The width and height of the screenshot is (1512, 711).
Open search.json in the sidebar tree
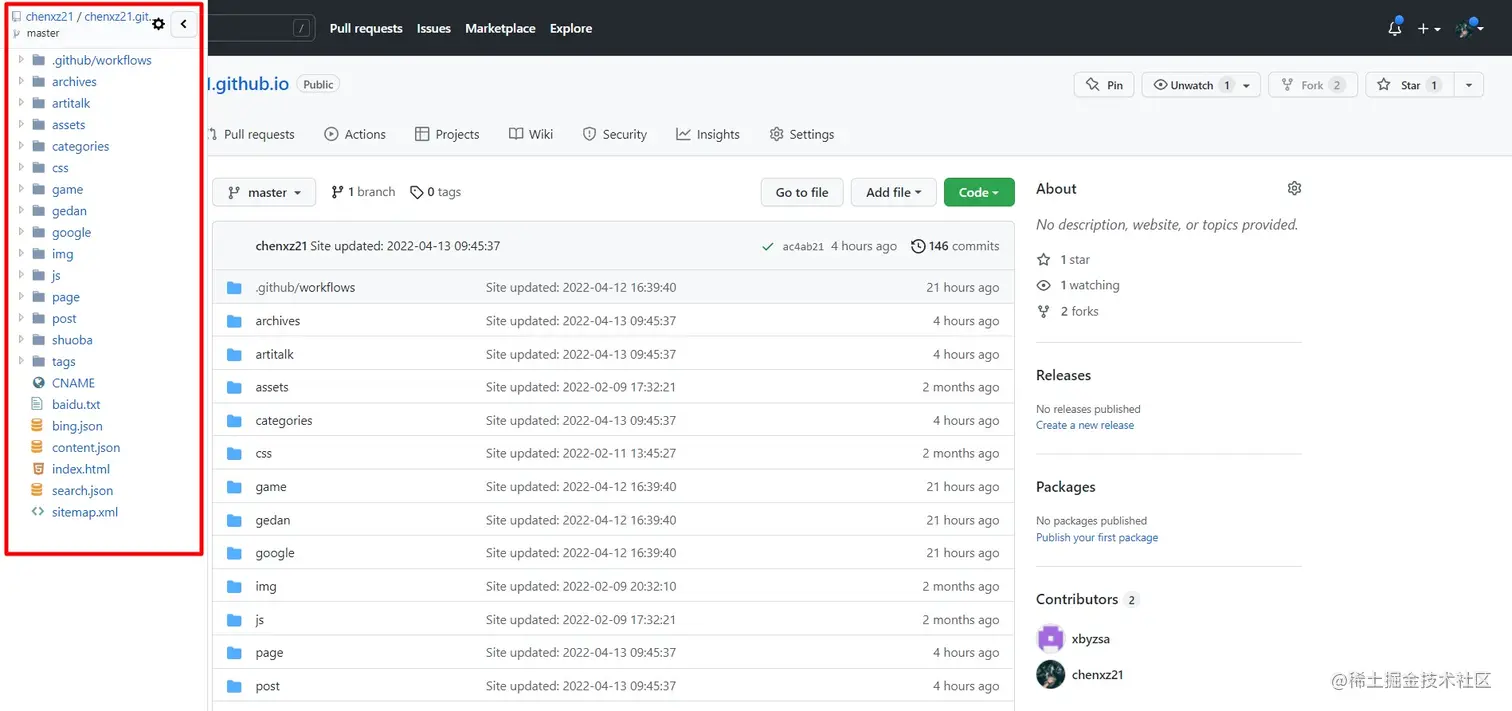click(x=82, y=491)
